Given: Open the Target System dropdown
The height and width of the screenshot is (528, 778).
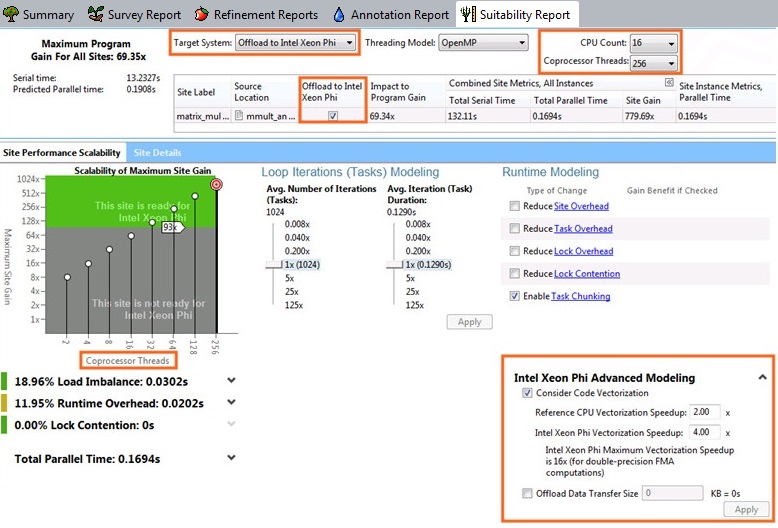Looking at the screenshot, I should click(x=295, y=43).
